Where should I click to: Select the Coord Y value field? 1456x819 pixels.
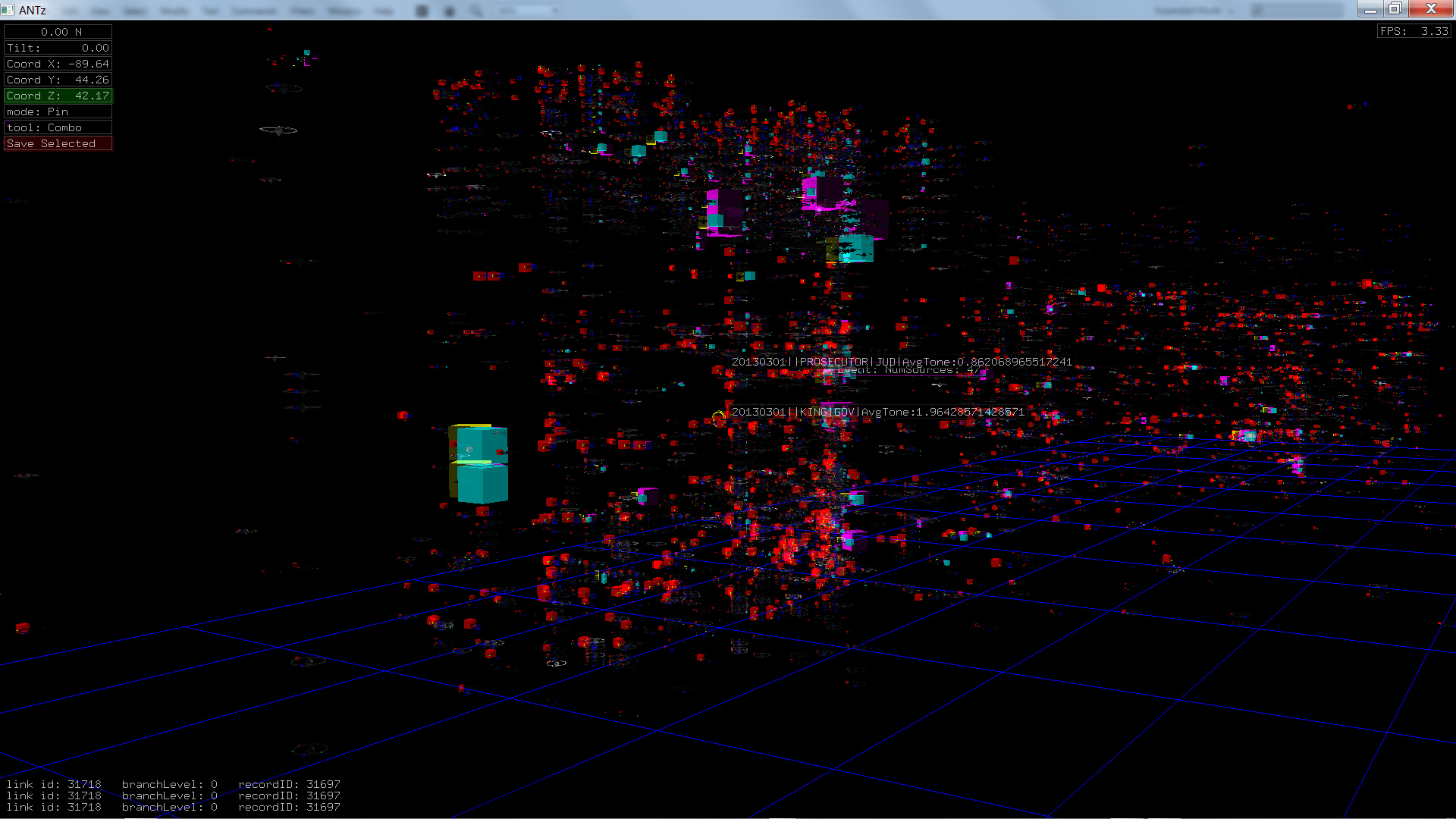58,80
